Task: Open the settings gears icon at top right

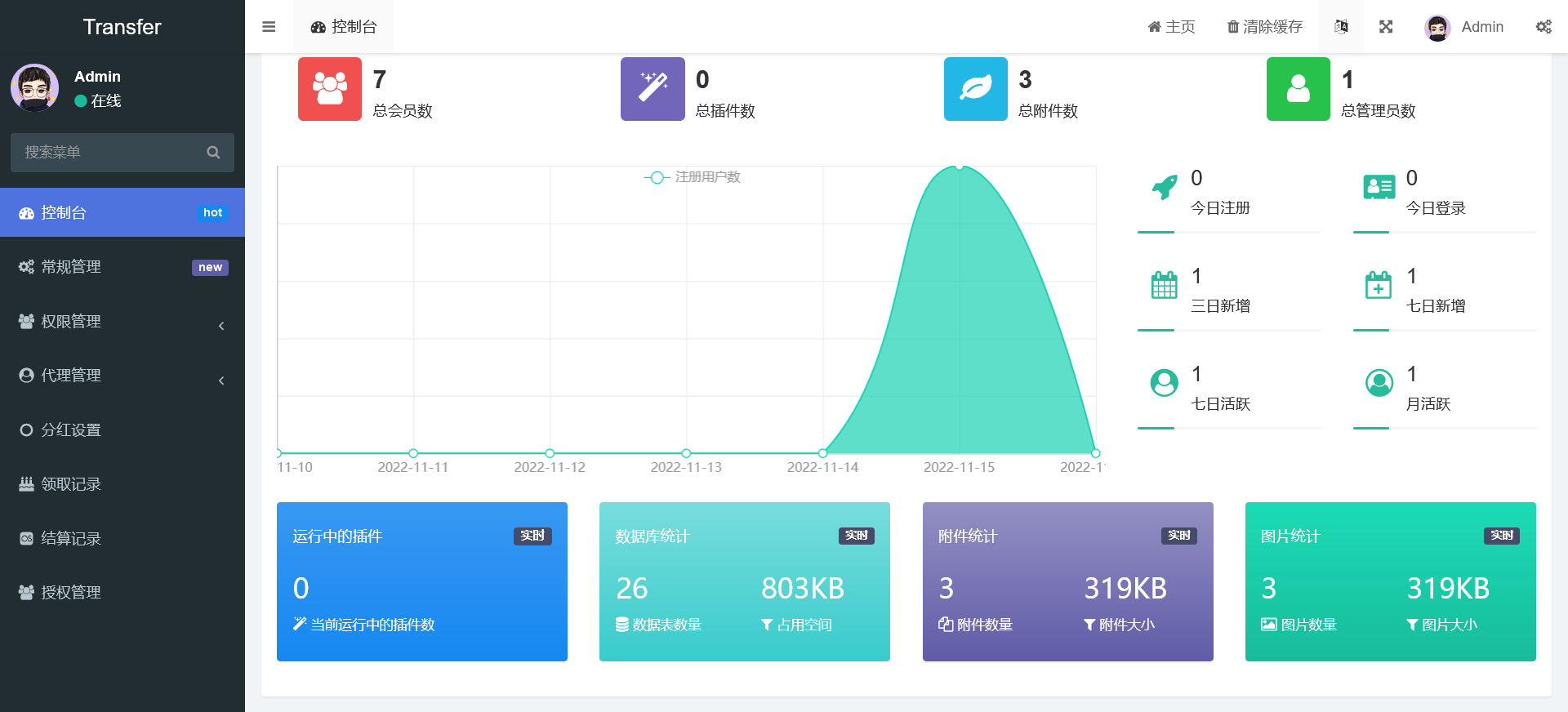Action: tap(1543, 27)
